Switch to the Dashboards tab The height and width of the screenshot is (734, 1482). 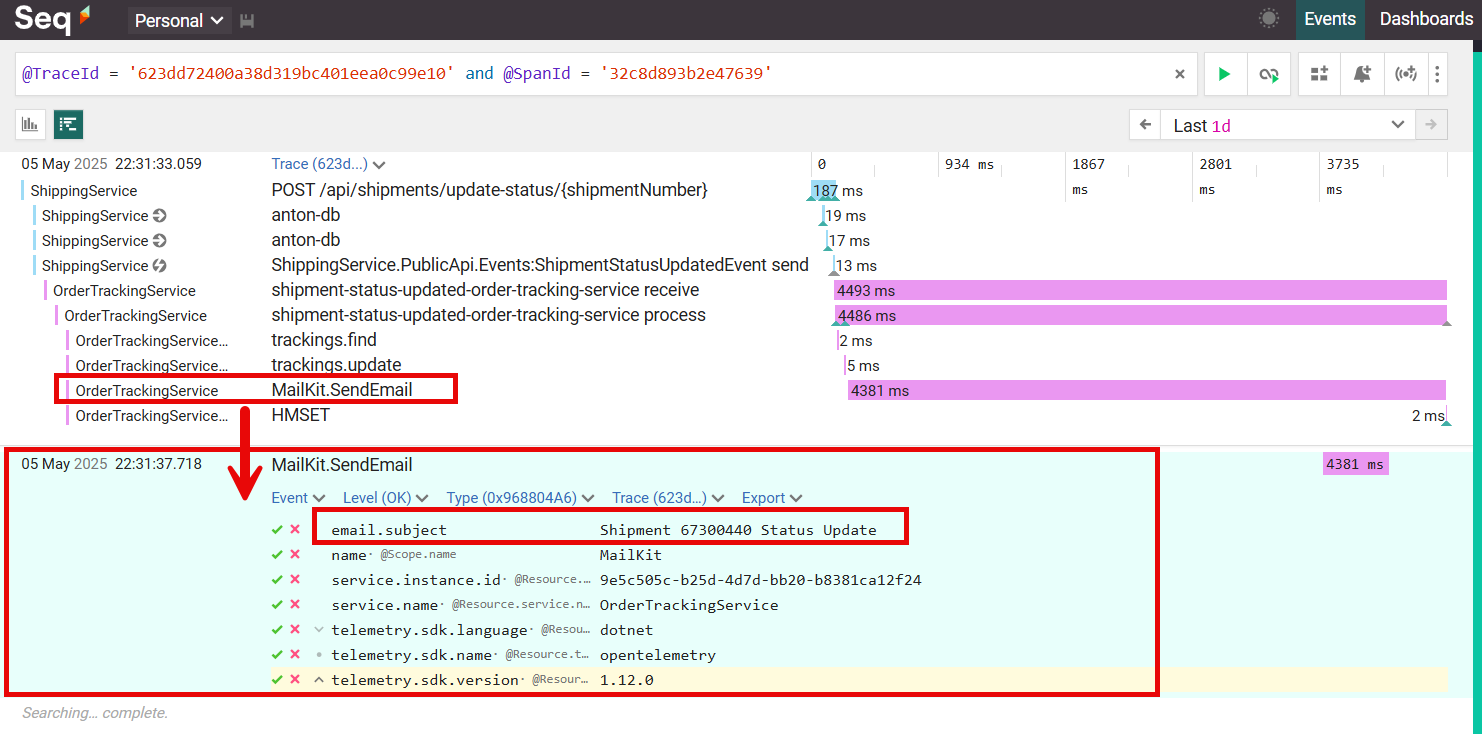1426,19
